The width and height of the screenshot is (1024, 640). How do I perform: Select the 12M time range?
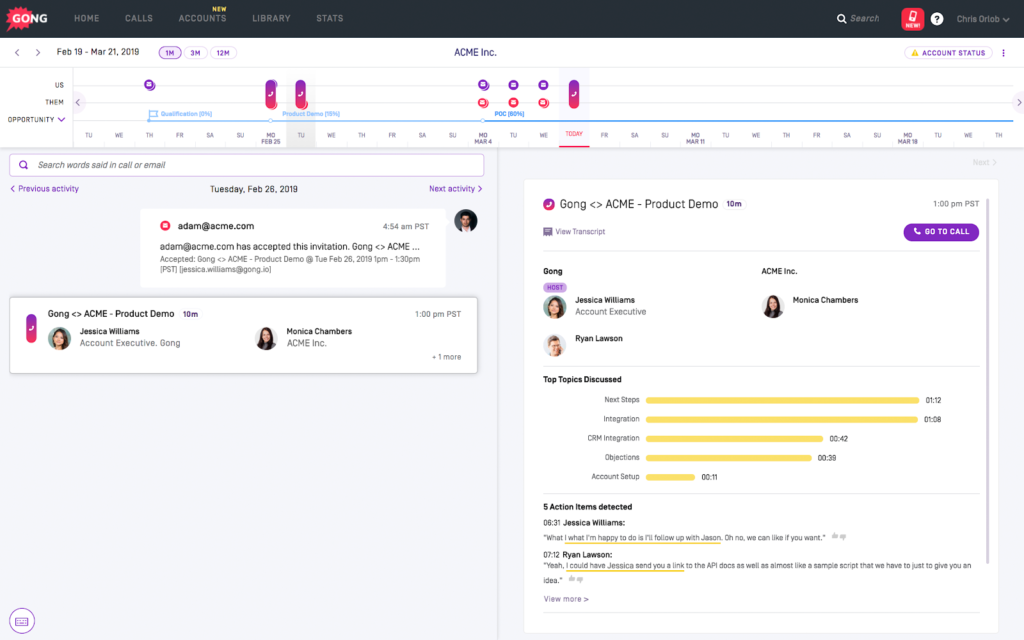pos(223,53)
